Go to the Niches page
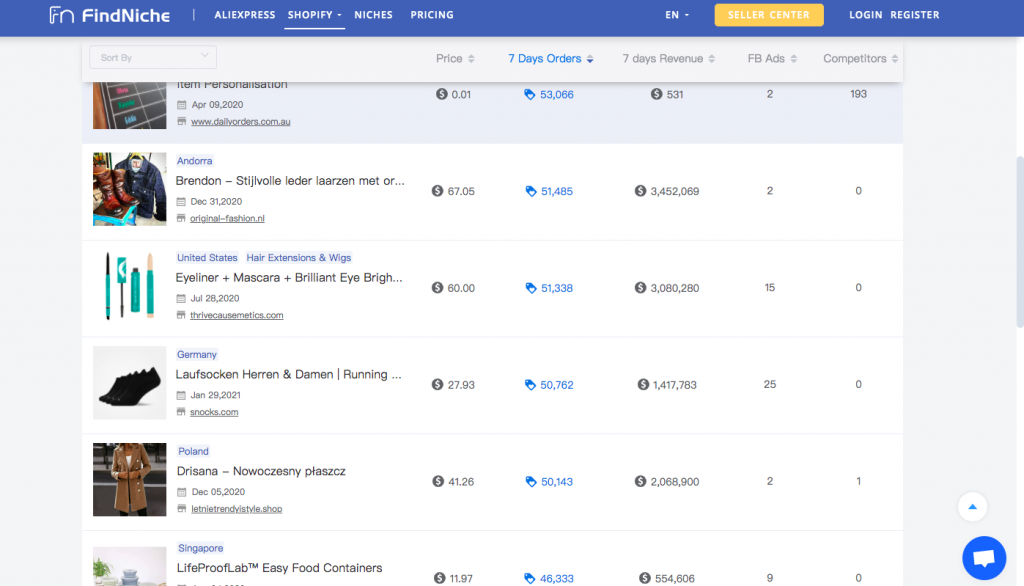Viewport: 1024px width, 586px height. (374, 15)
